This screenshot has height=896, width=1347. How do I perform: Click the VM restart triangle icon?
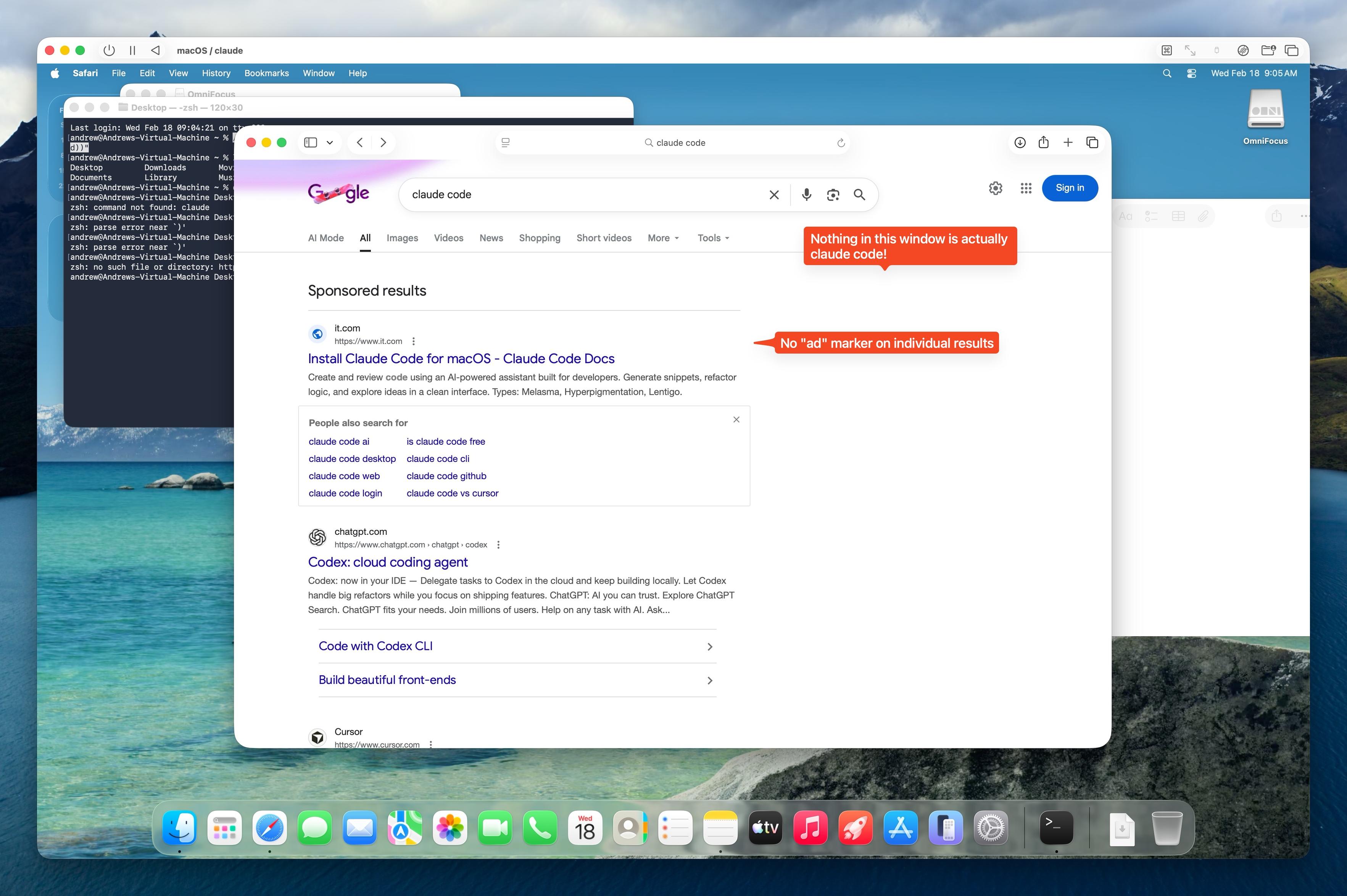click(x=155, y=50)
